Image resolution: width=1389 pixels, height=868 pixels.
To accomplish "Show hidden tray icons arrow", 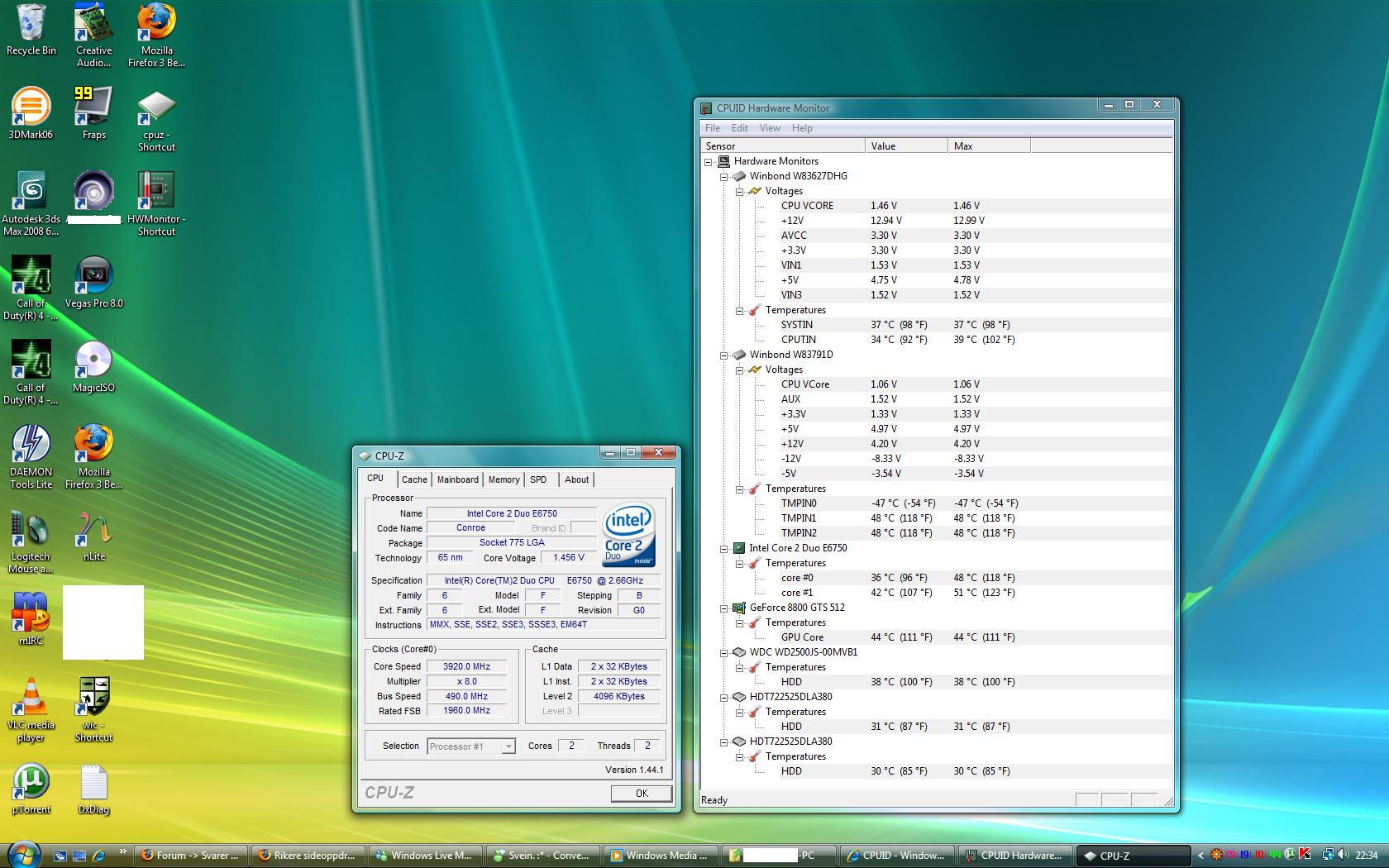I will (1200, 856).
